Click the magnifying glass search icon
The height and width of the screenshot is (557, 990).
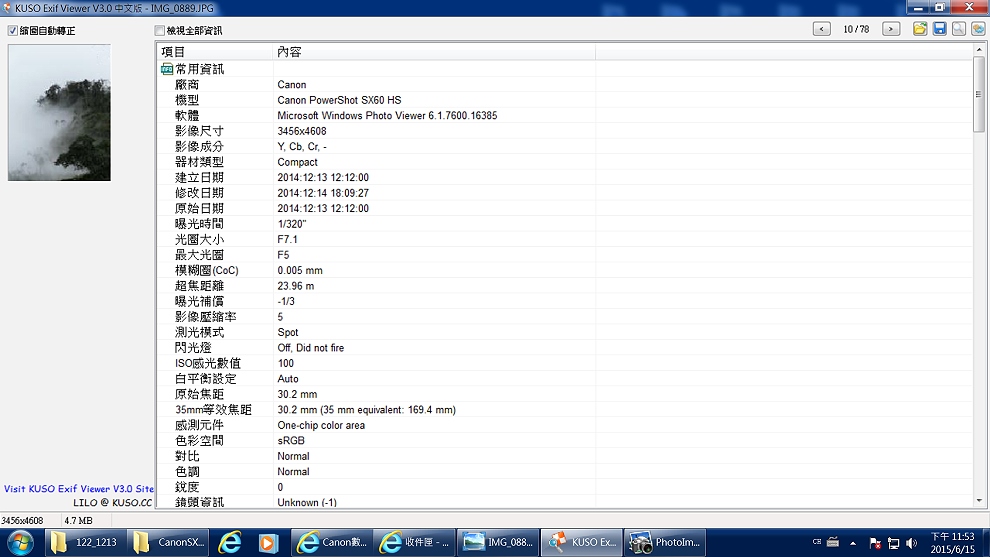pos(958,29)
